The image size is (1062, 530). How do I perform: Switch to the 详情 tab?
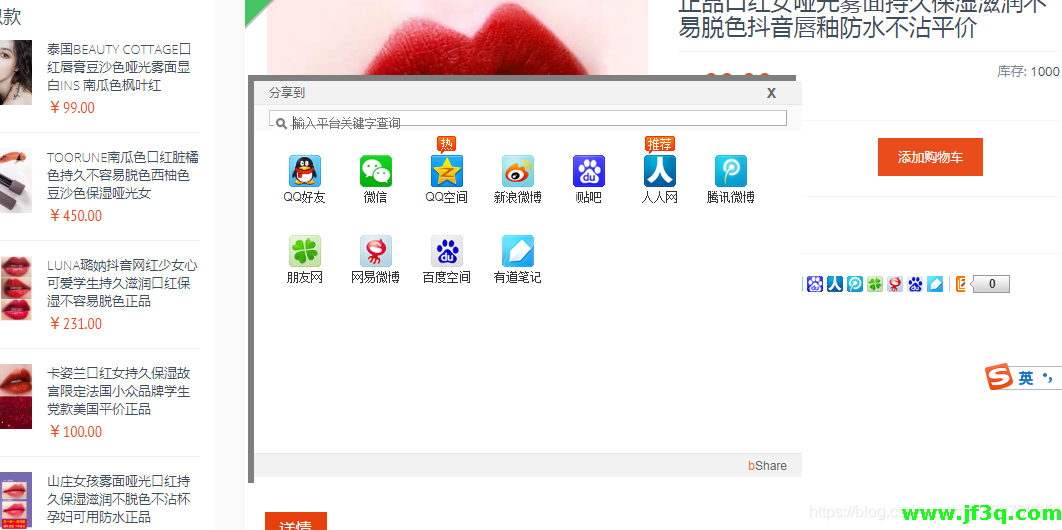click(x=295, y=523)
